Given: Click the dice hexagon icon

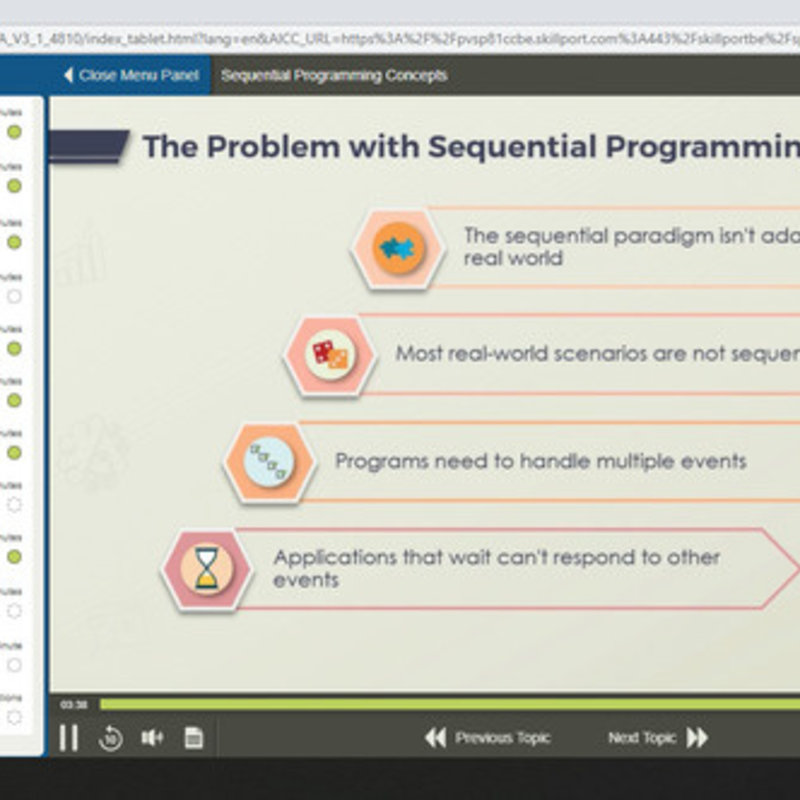Looking at the screenshot, I should 330,354.
